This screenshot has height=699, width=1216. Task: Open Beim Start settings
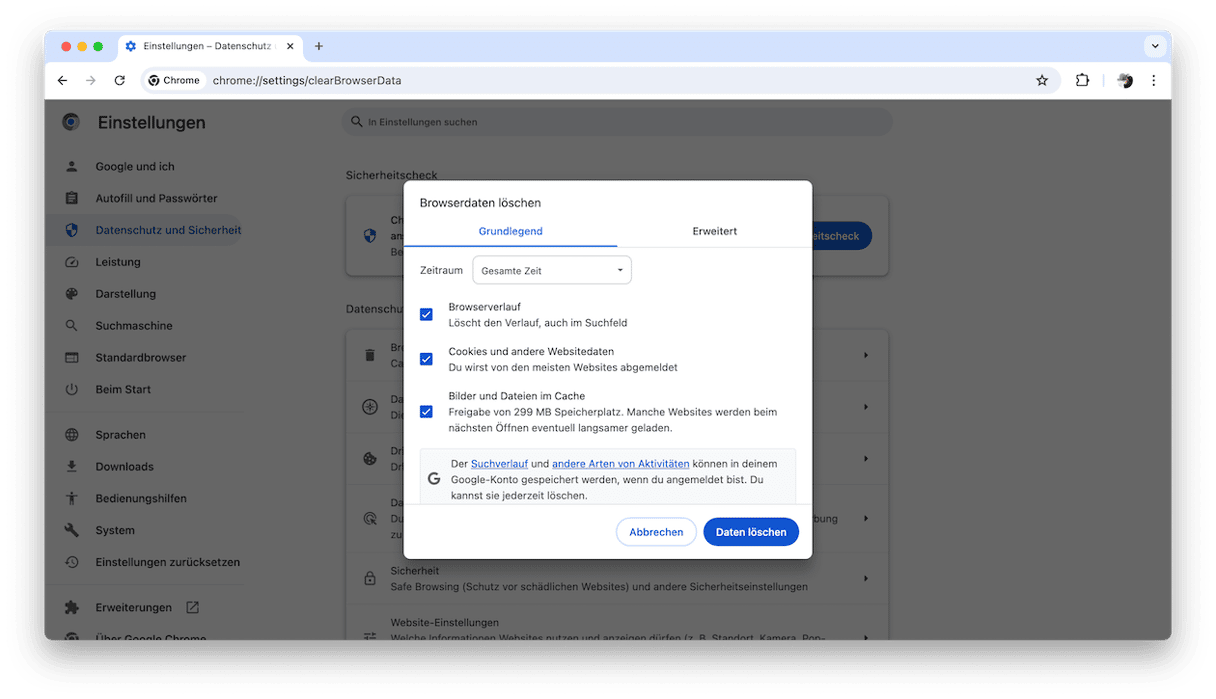point(123,390)
